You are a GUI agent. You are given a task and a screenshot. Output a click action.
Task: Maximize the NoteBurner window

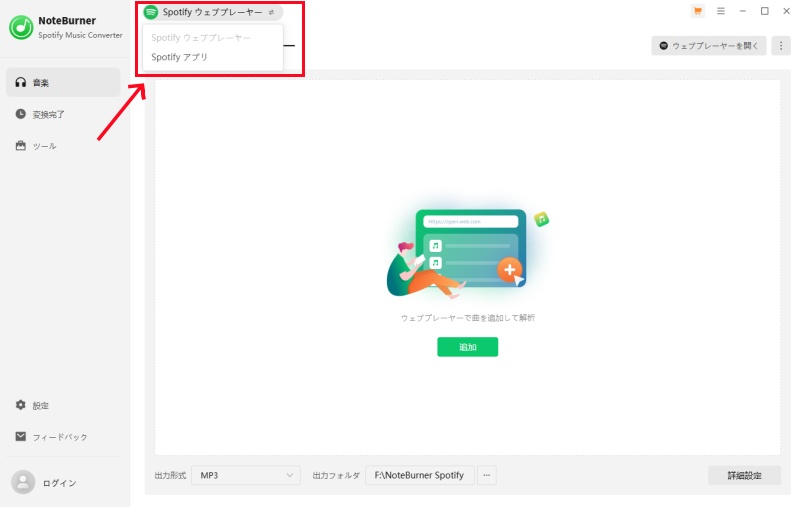764,11
